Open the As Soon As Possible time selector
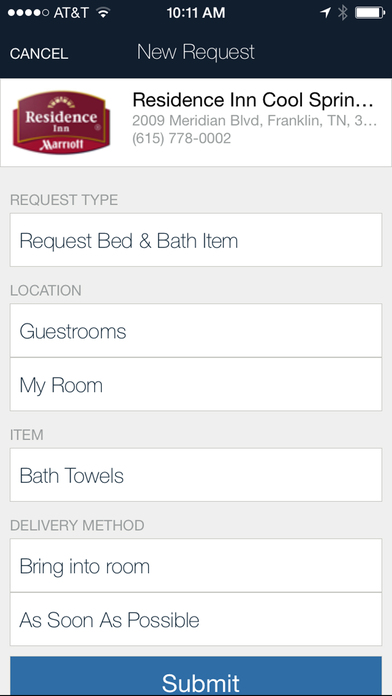This screenshot has height=696, width=392. pyautogui.click(x=196, y=619)
